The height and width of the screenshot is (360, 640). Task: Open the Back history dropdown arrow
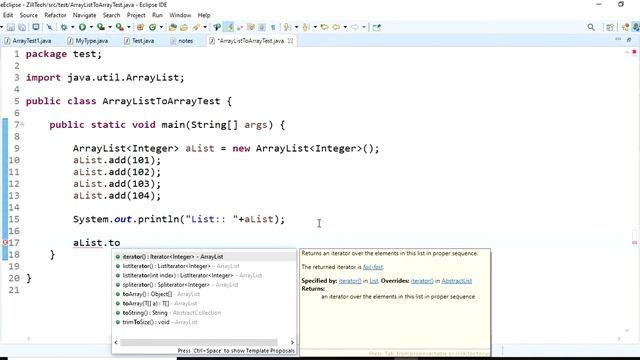[345, 27]
